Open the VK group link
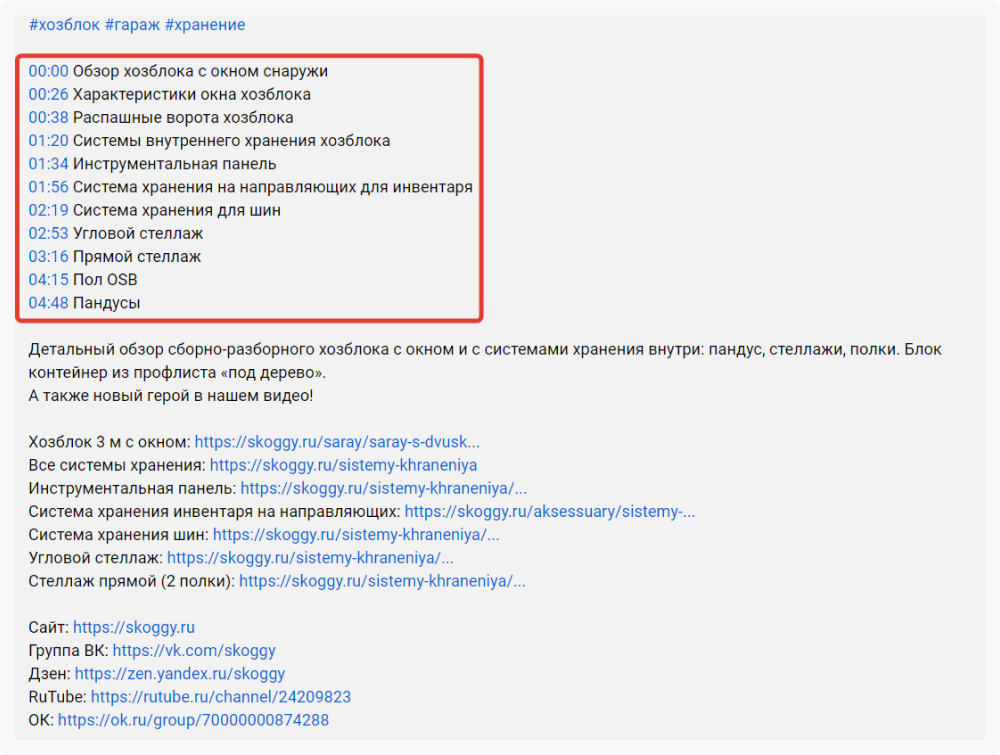 pos(194,651)
